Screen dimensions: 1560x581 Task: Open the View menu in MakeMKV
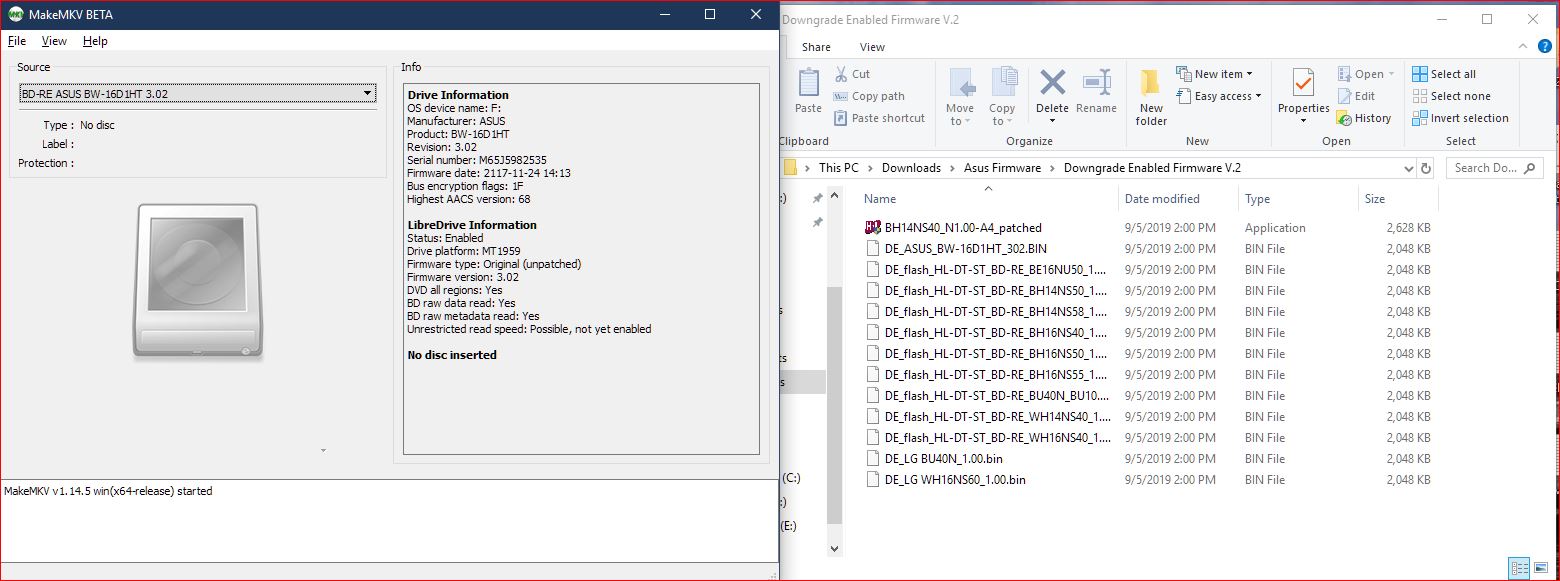(54, 41)
